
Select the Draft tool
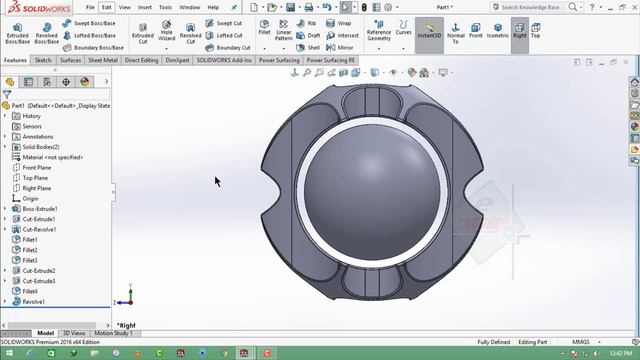(308, 36)
